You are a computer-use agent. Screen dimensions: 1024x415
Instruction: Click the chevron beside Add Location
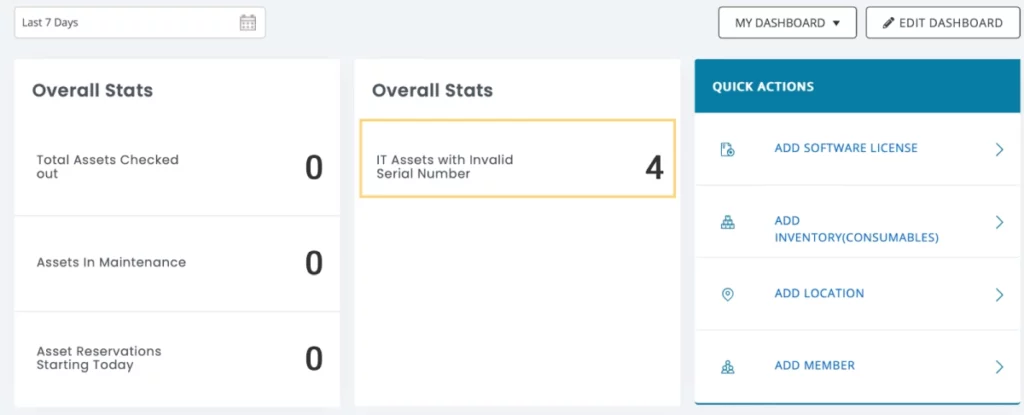(x=999, y=295)
